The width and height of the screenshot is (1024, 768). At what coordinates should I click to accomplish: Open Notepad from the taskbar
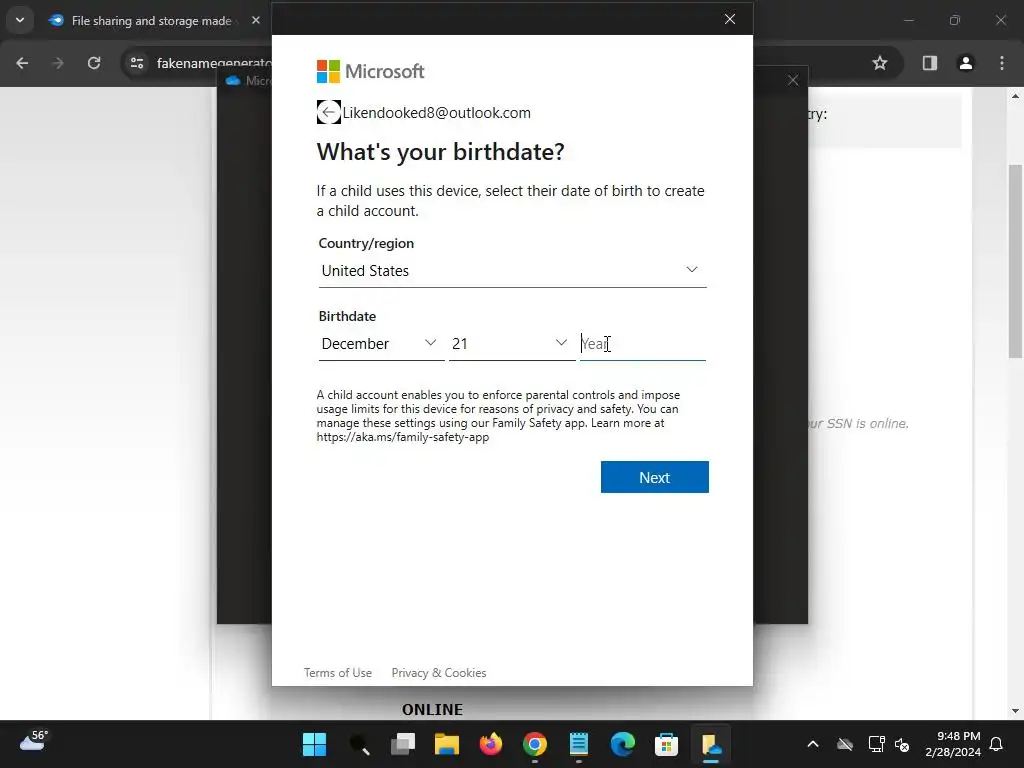coord(579,744)
